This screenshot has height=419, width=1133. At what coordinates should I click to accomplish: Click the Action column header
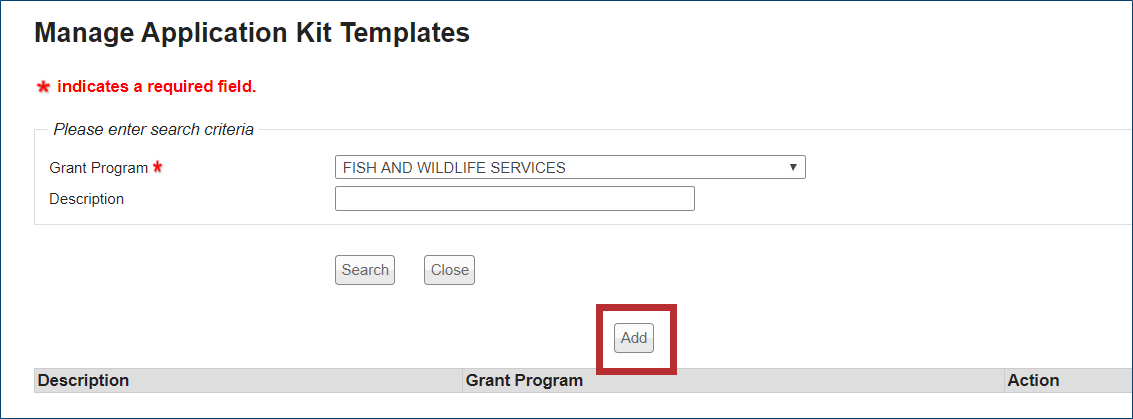(x=1033, y=380)
